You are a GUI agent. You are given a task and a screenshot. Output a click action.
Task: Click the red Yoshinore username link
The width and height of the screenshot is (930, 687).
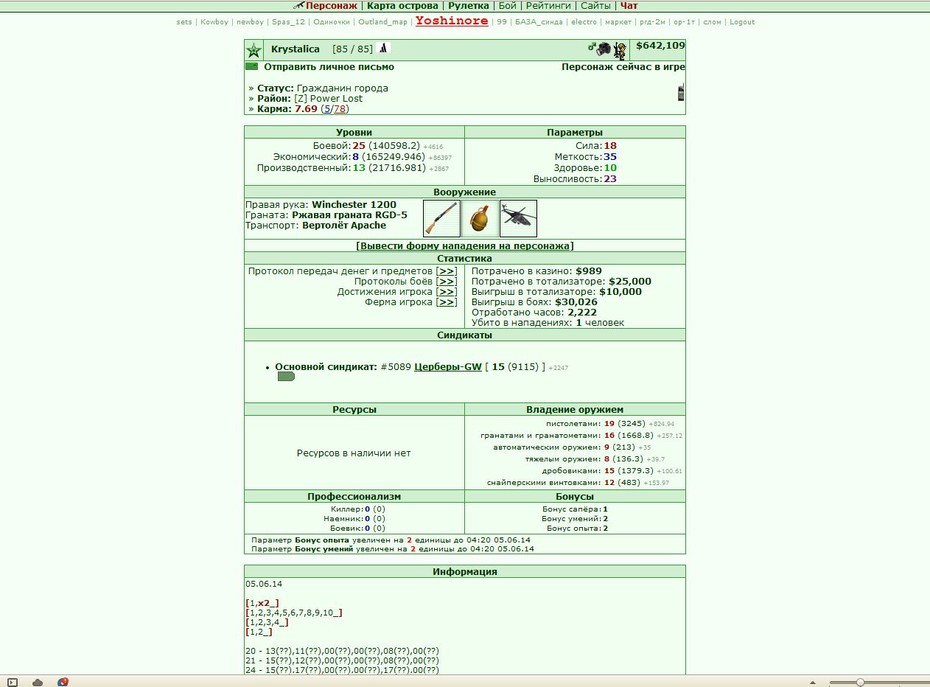pos(452,21)
